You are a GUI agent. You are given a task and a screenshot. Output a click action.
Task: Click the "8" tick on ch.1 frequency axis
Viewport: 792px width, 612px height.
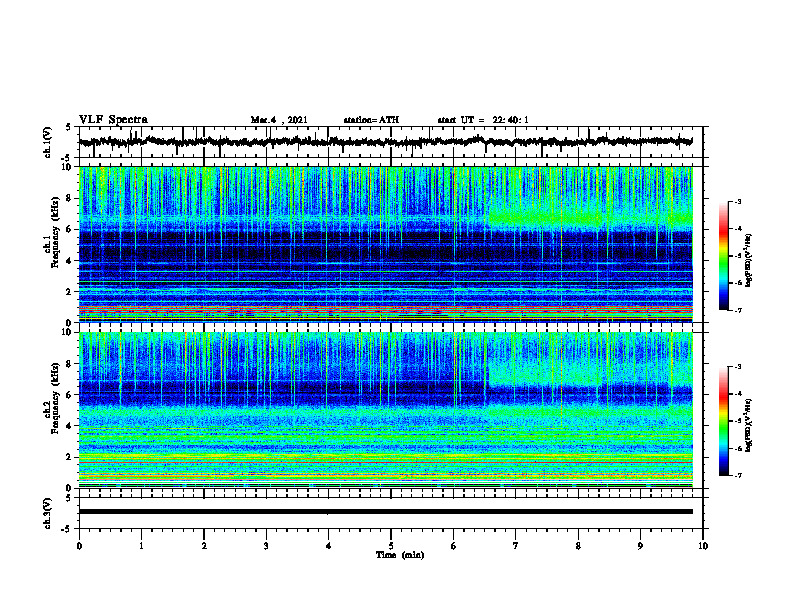pyautogui.click(x=70, y=198)
